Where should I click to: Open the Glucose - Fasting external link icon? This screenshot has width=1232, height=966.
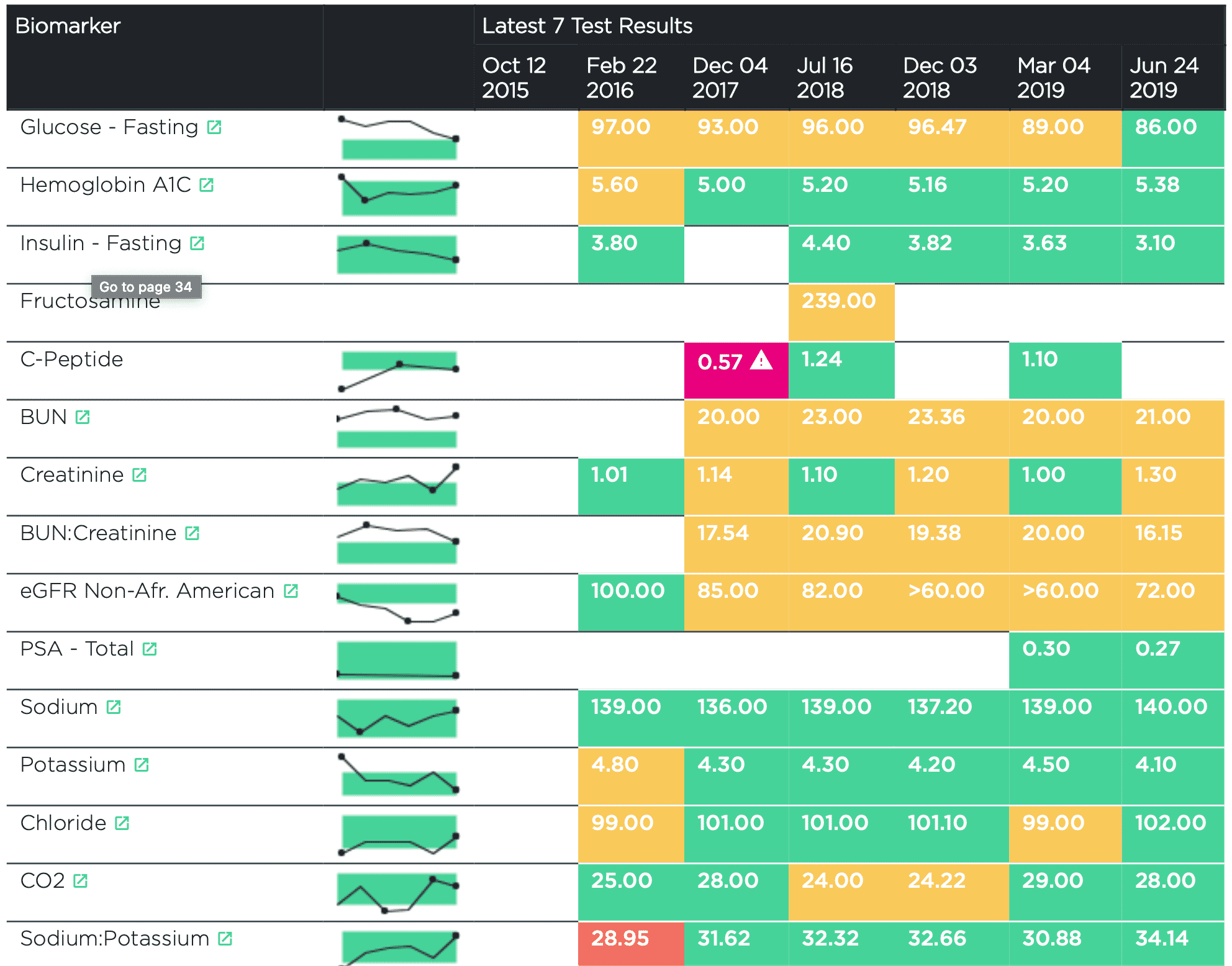click(214, 127)
